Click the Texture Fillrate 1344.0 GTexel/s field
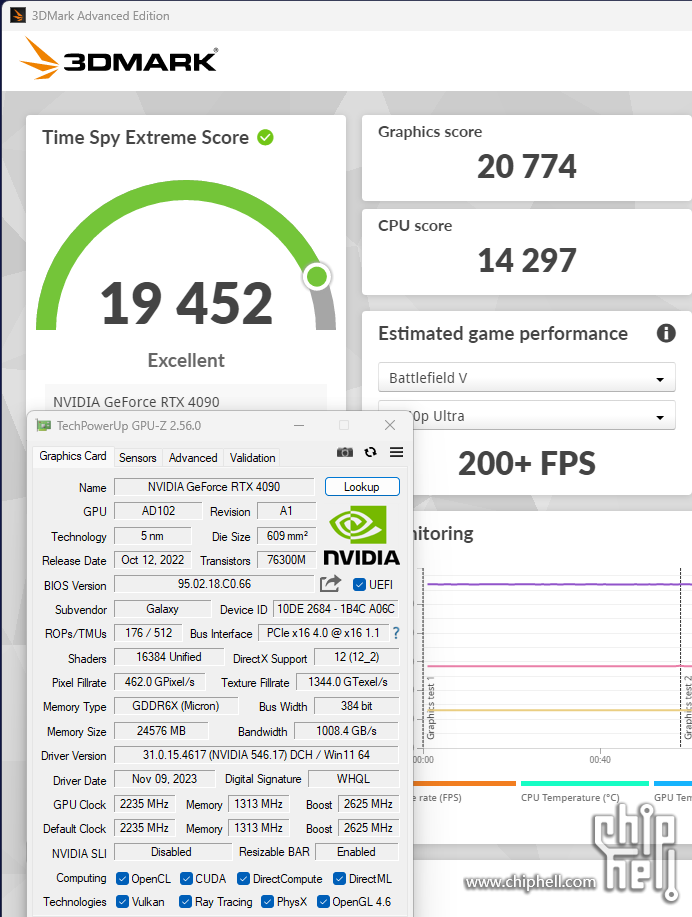This screenshot has height=917, width=692. tap(347, 682)
